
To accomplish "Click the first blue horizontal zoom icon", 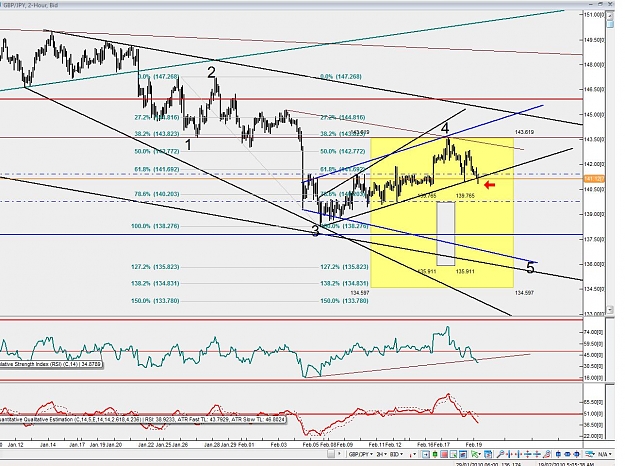I will (x=509, y=454).
